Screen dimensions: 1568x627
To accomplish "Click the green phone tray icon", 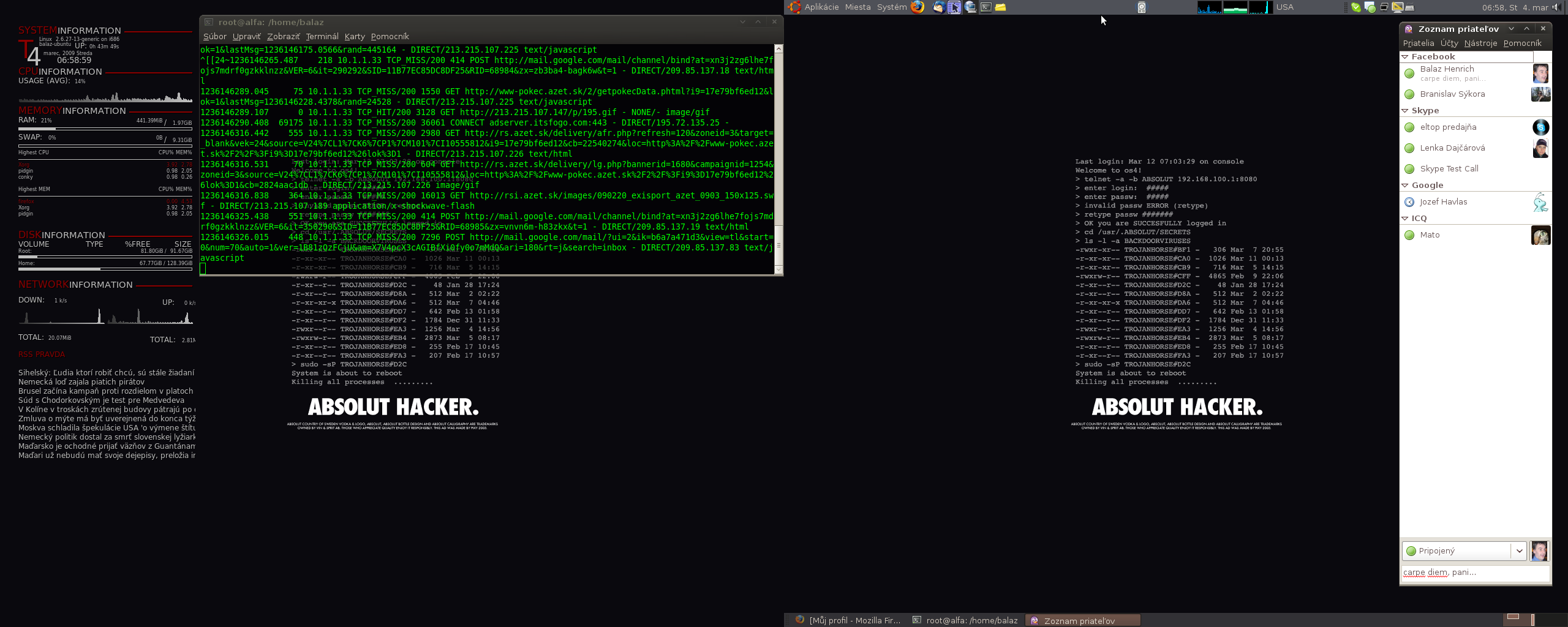I will [x=1356, y=7].
